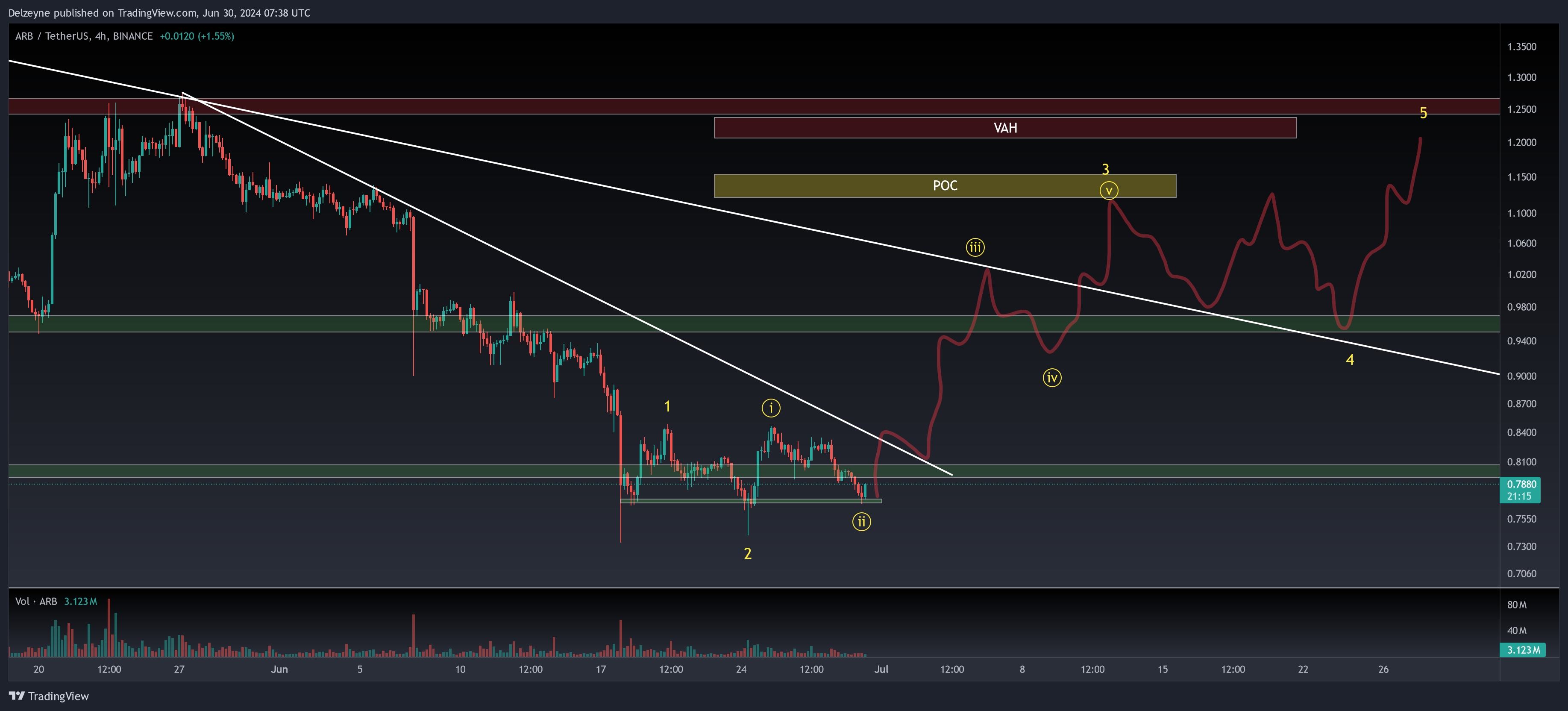Click the 1.2500 price axis label
Image resolution: width=1568 pixels, height=711 pixels.
[x=1521, y=109]
